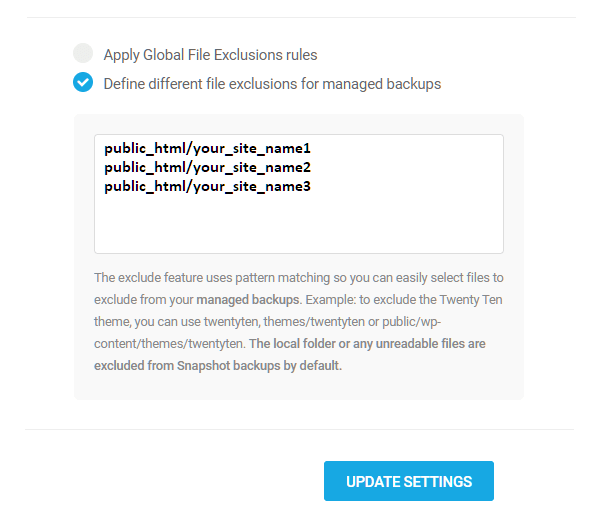Place cursor on public_html/your_site_name3 line
The image size is (610, 521).
(207, 185)
